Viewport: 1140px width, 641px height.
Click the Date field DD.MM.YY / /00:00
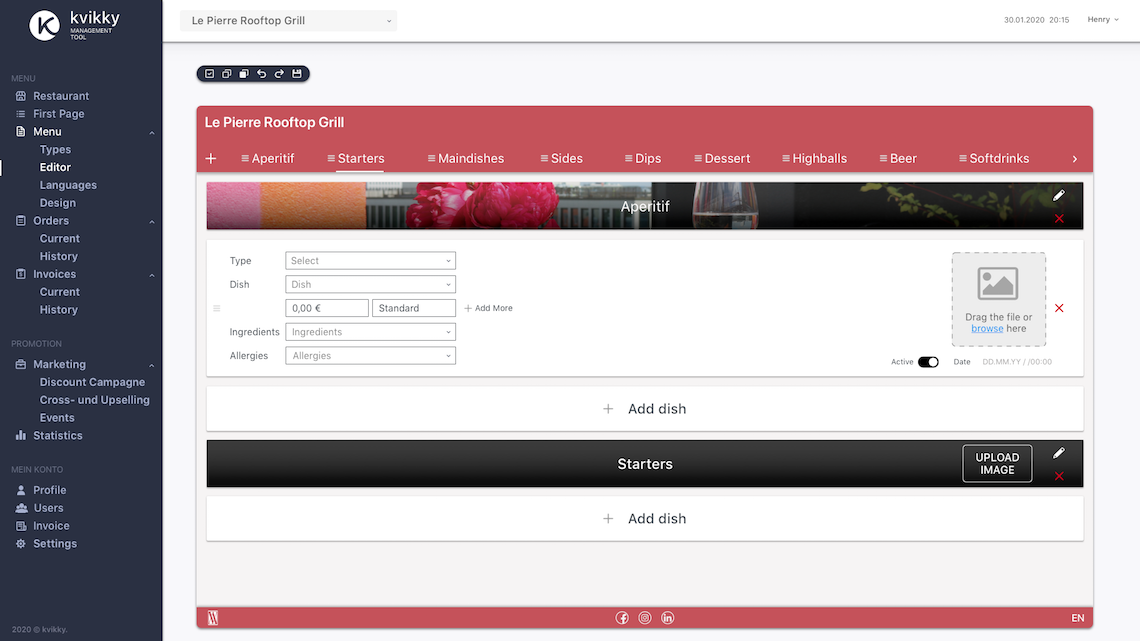click(x=1017, y=362)
